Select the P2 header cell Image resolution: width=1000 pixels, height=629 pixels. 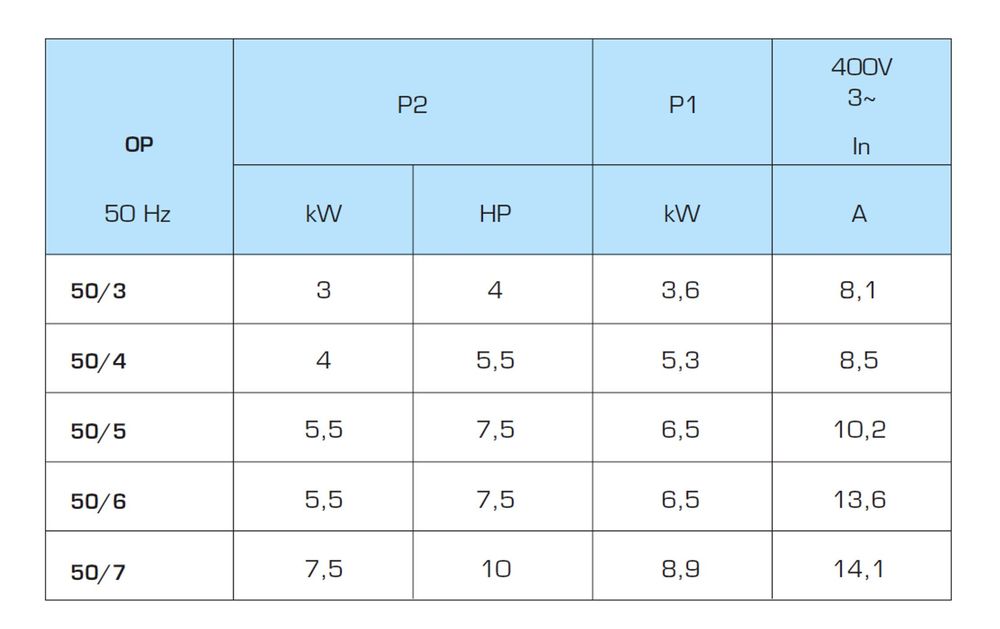(x=412, y=105)
